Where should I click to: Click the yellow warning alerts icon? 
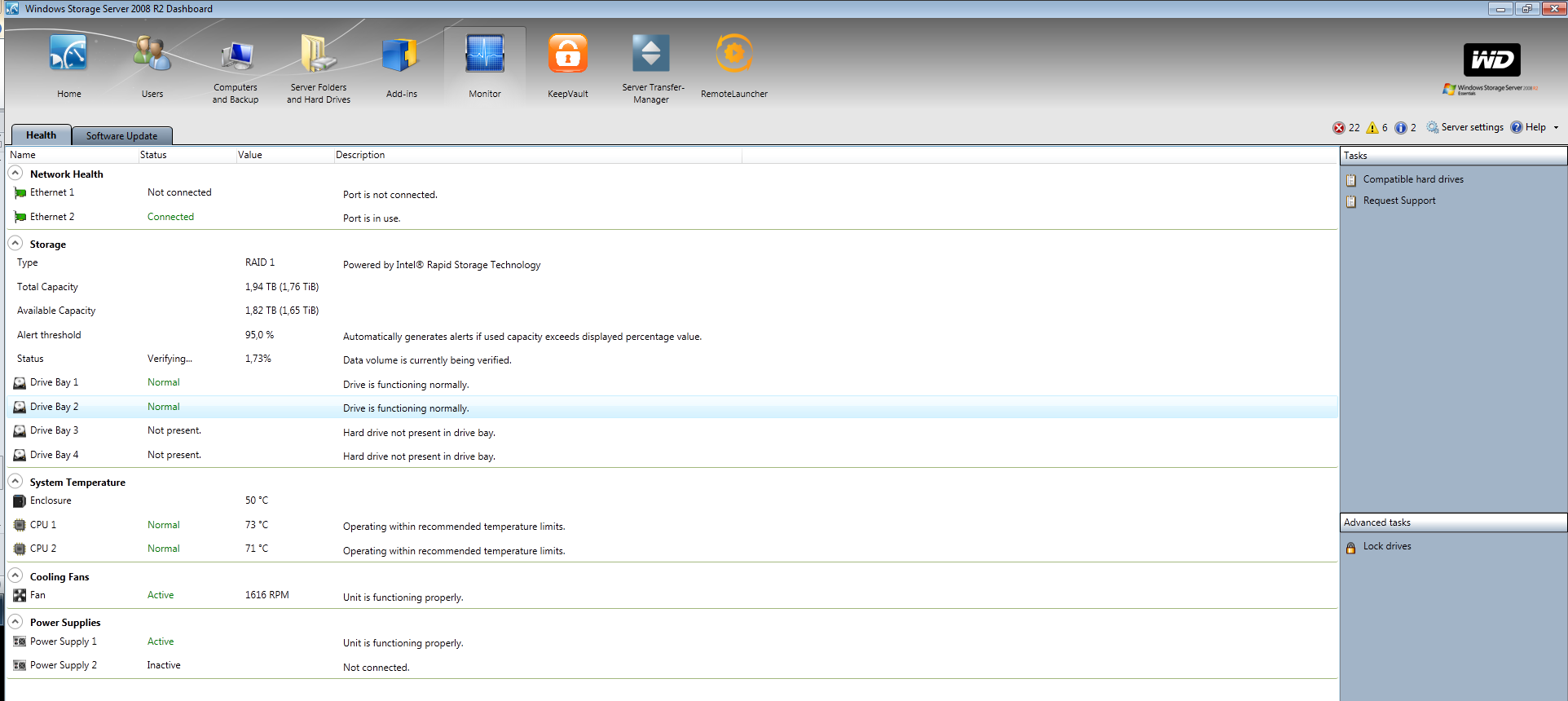pyautogui.click(x=1372, y=128)
